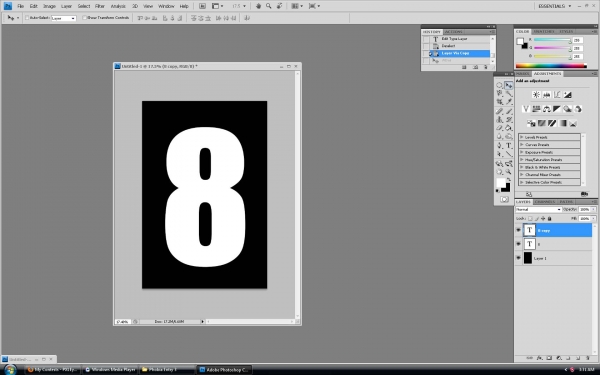Select the Paint Bucket tool
The image size is (600, 375).
pos(509,128)
